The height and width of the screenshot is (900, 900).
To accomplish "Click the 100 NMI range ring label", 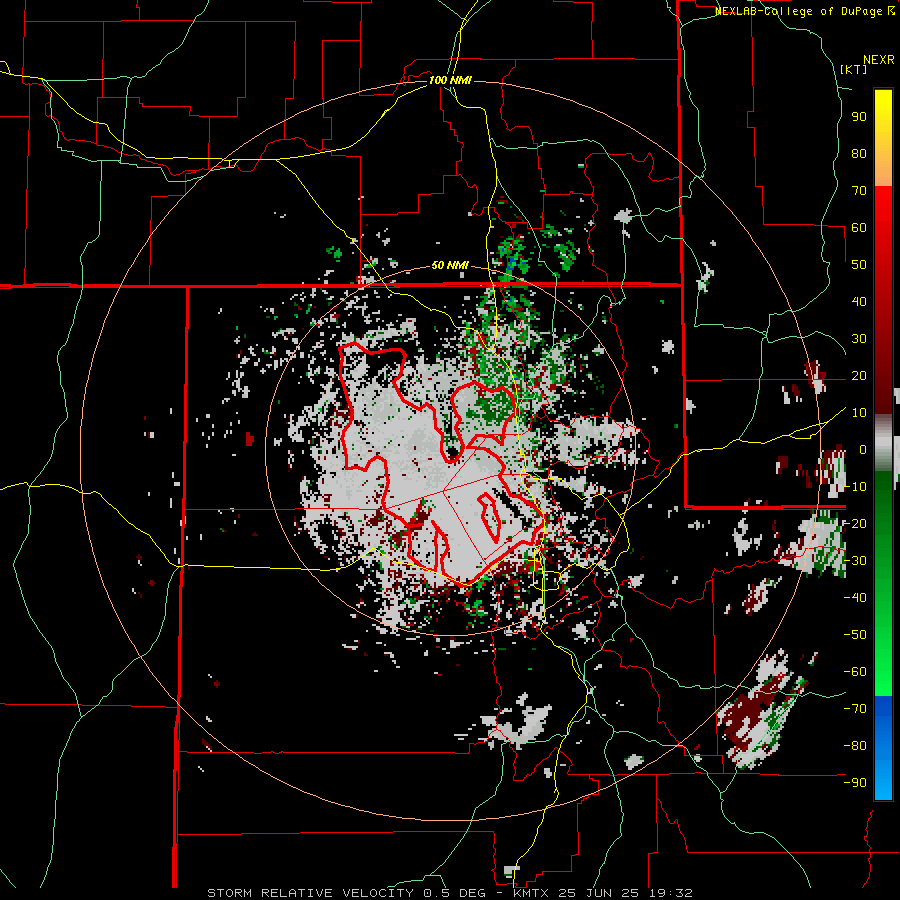I will click(x=450, y=80).
